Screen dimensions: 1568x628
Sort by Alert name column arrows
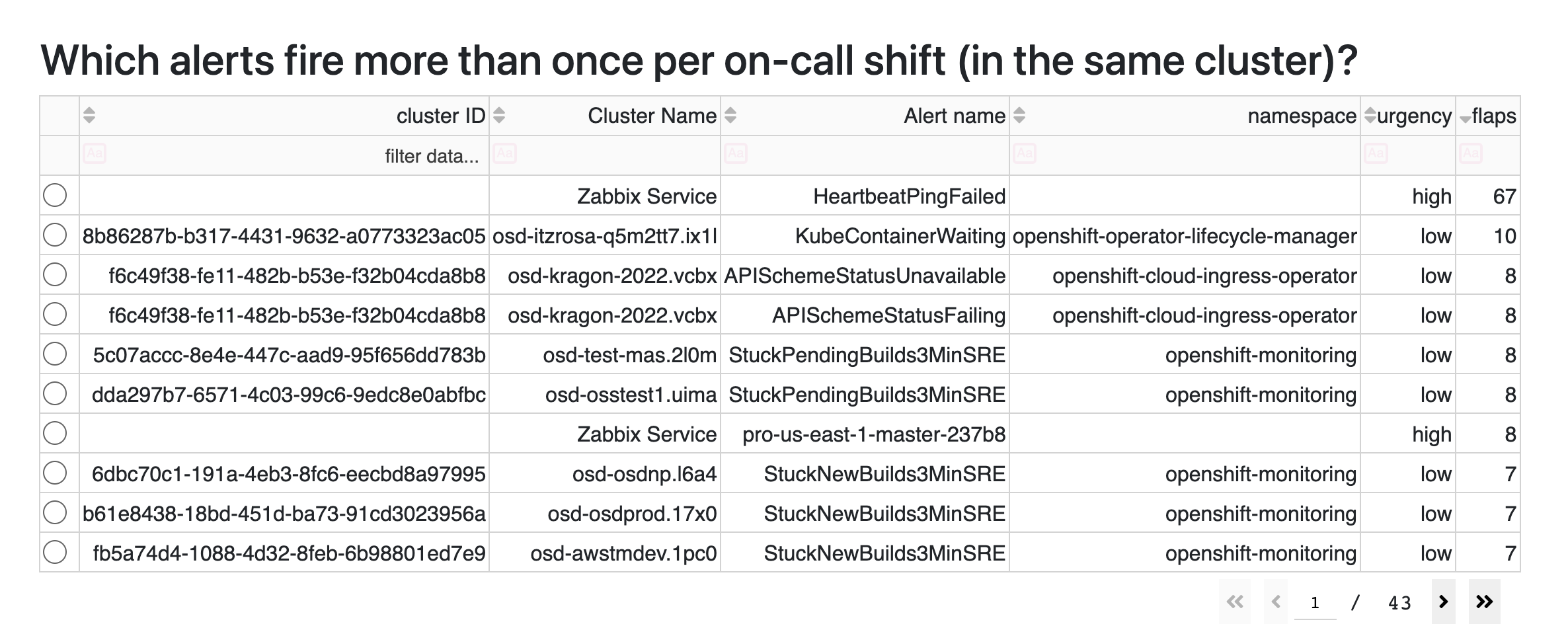[x=730, y=116]
